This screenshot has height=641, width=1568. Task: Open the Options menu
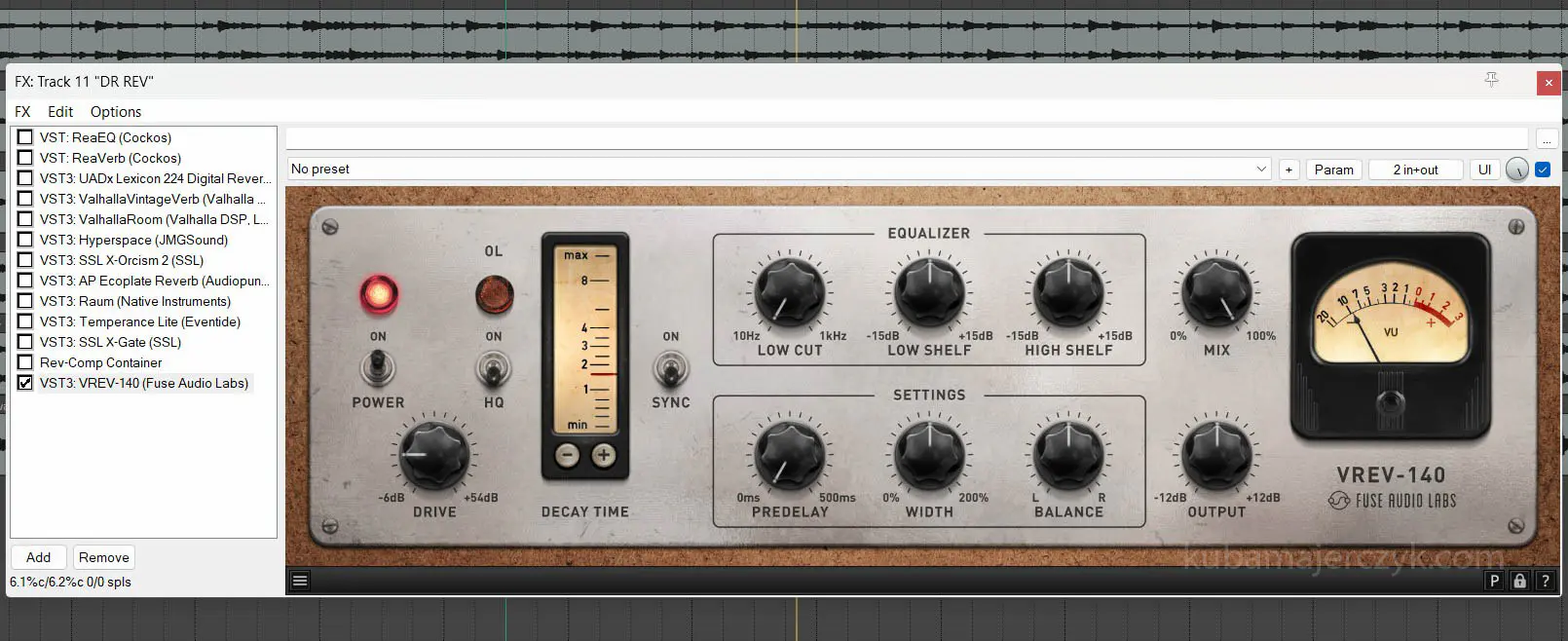click(116, 112)
